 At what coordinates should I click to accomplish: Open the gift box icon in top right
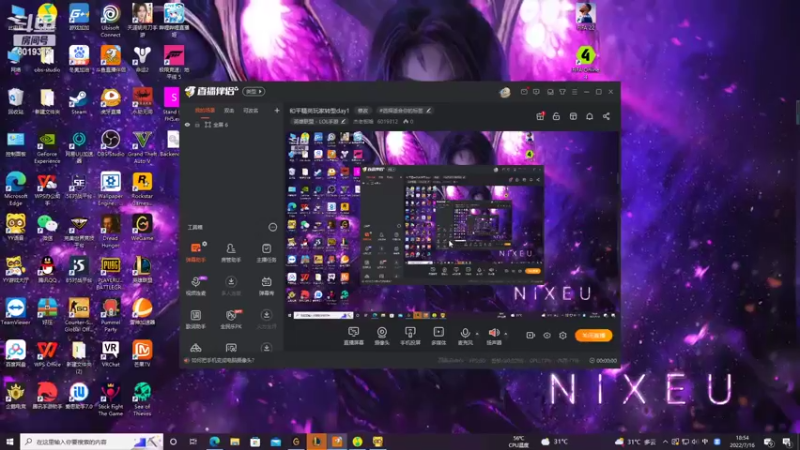(540, 116)
